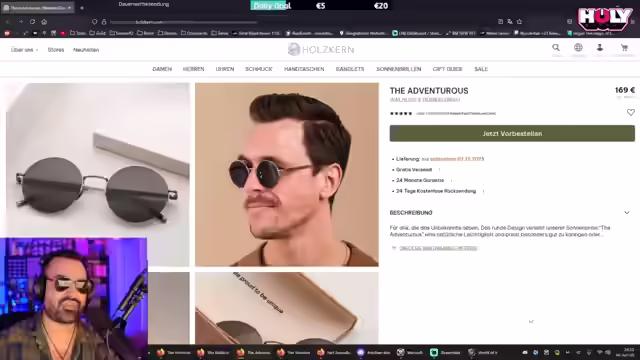Click the translate page icon in address bar
The width and height of the screenshot is (640, 360).
tap(510, 22)
